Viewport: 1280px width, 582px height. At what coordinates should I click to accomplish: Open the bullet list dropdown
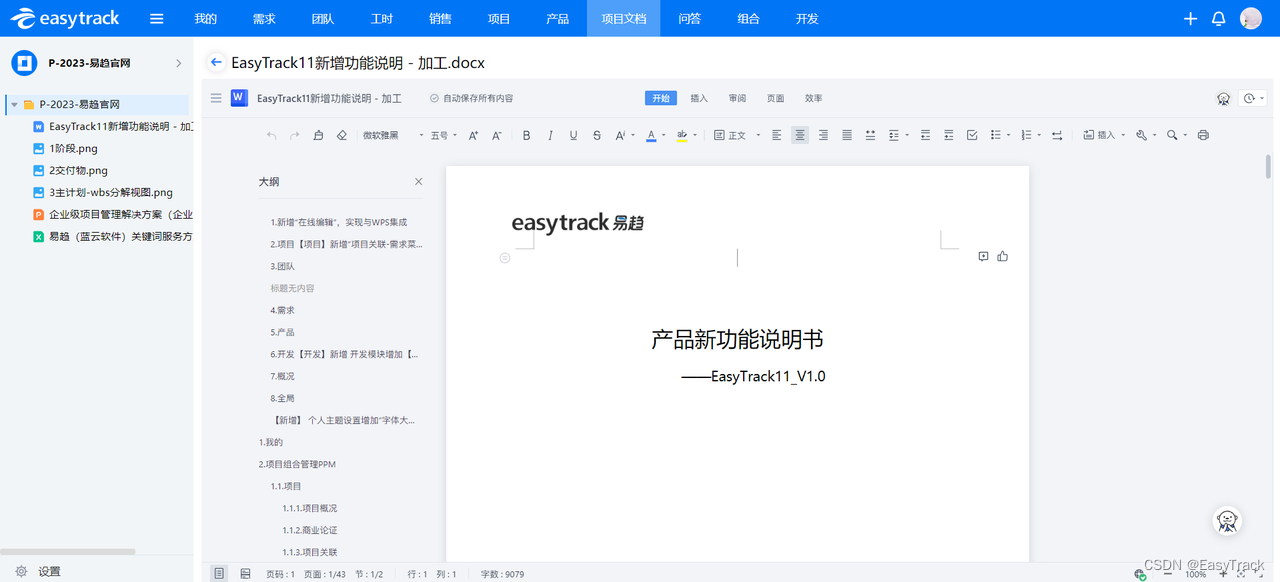tap(999, 135)
